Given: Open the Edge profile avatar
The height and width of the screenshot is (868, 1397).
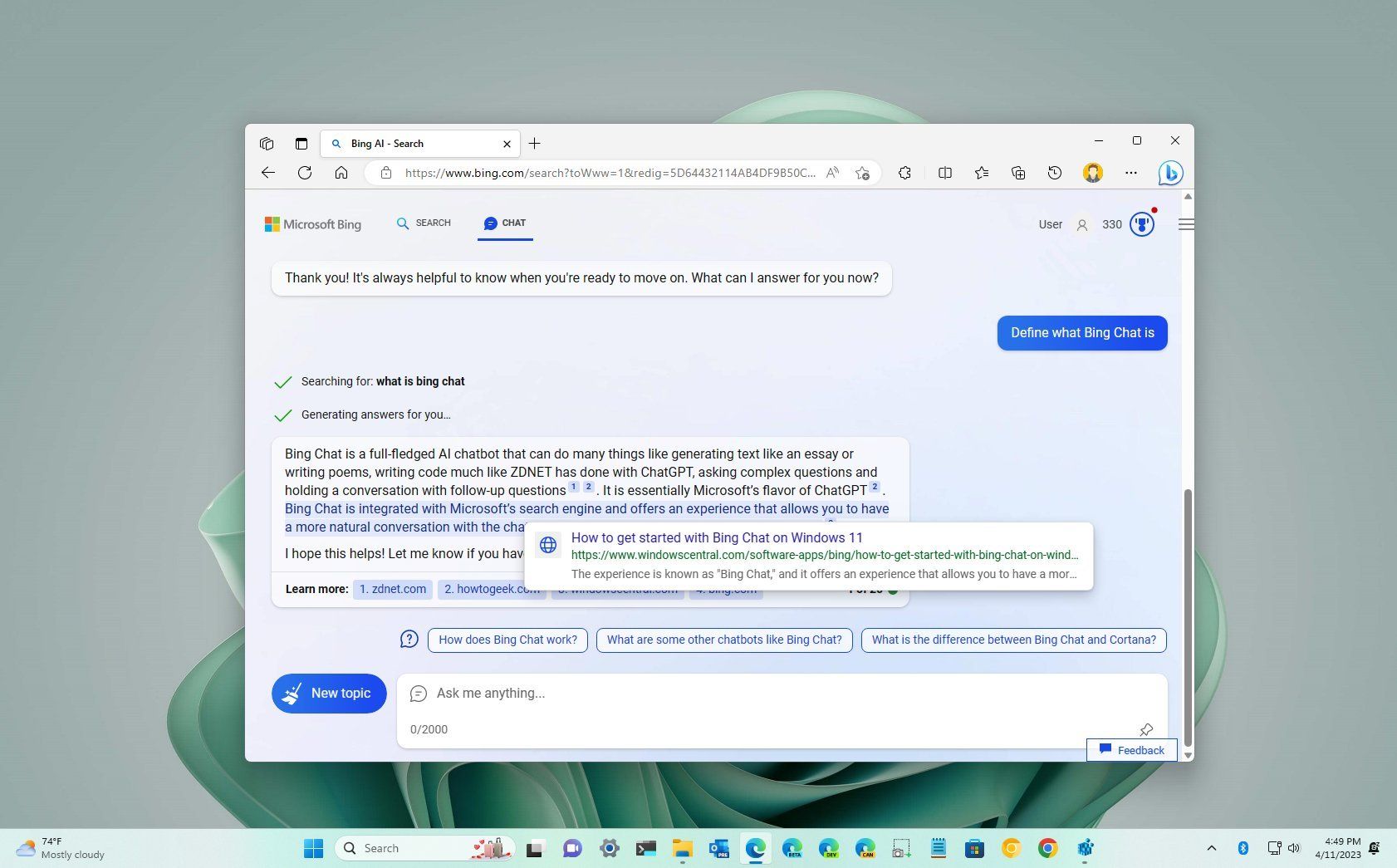Looking at the screenshot, I should click(1093, 173).
